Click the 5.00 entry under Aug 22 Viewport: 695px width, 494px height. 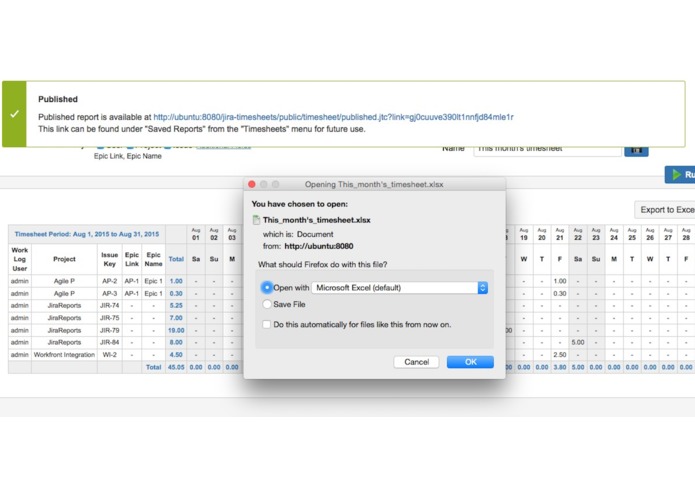578,342
